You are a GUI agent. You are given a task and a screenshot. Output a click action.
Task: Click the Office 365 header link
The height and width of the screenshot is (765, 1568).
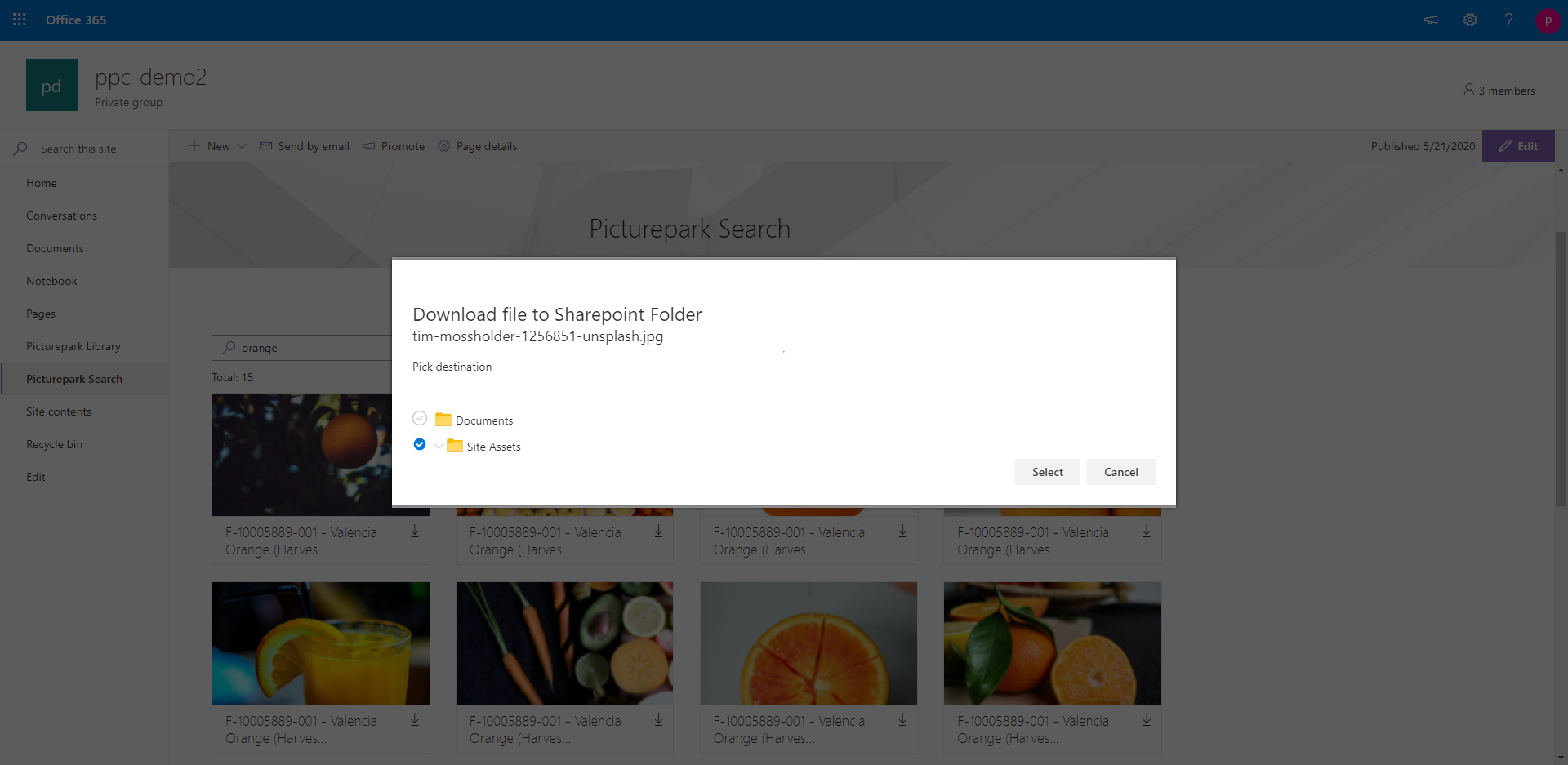click(x=76, y=20)
